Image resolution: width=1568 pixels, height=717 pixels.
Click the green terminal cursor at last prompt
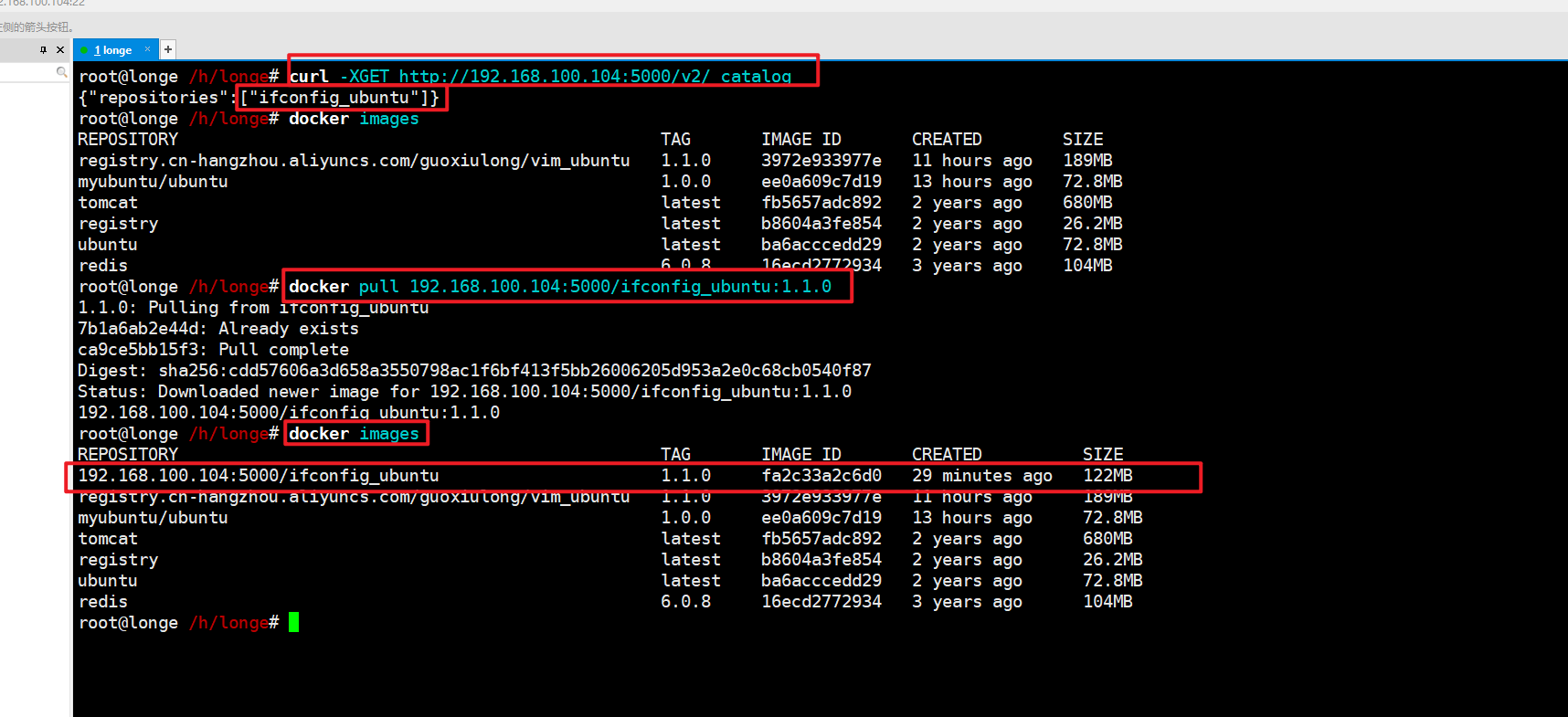294,623
